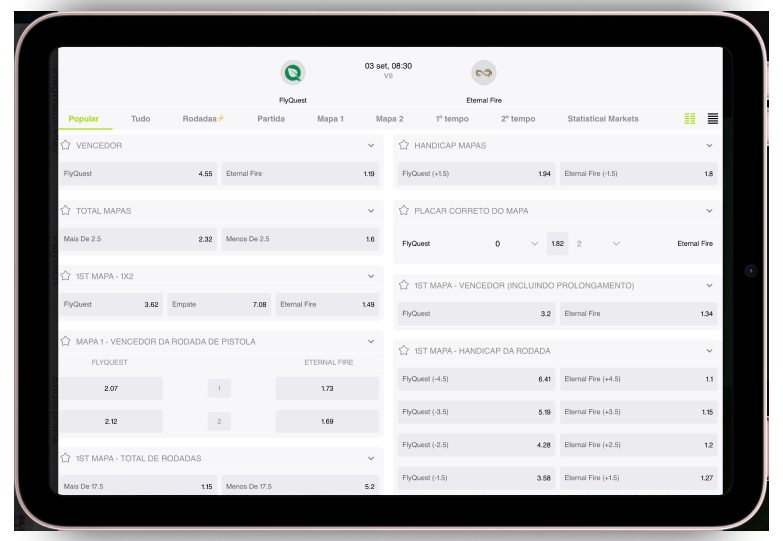Star the PLACAR CORRETO DO MAPA market
This screenshot has height=541, width=783.
click(404, 210)
